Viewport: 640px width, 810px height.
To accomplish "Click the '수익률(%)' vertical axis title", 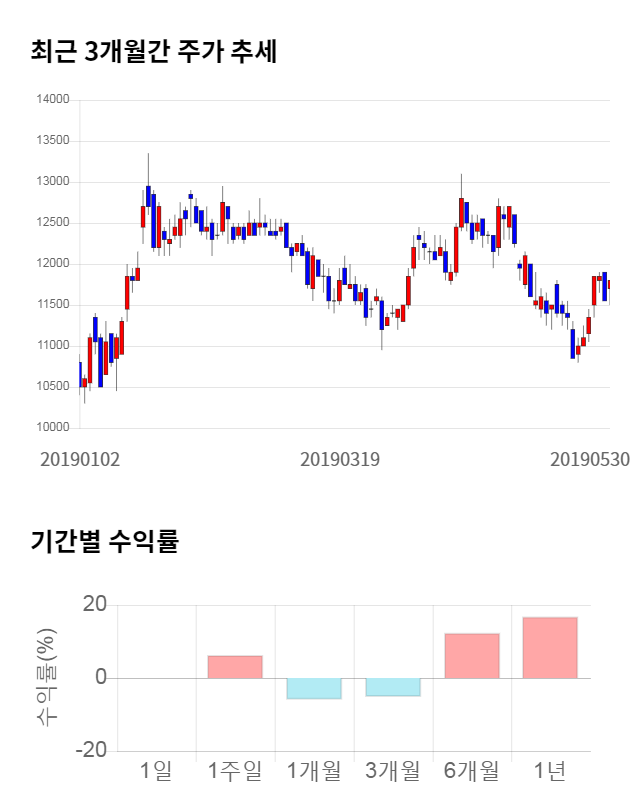I will point(47,677).
